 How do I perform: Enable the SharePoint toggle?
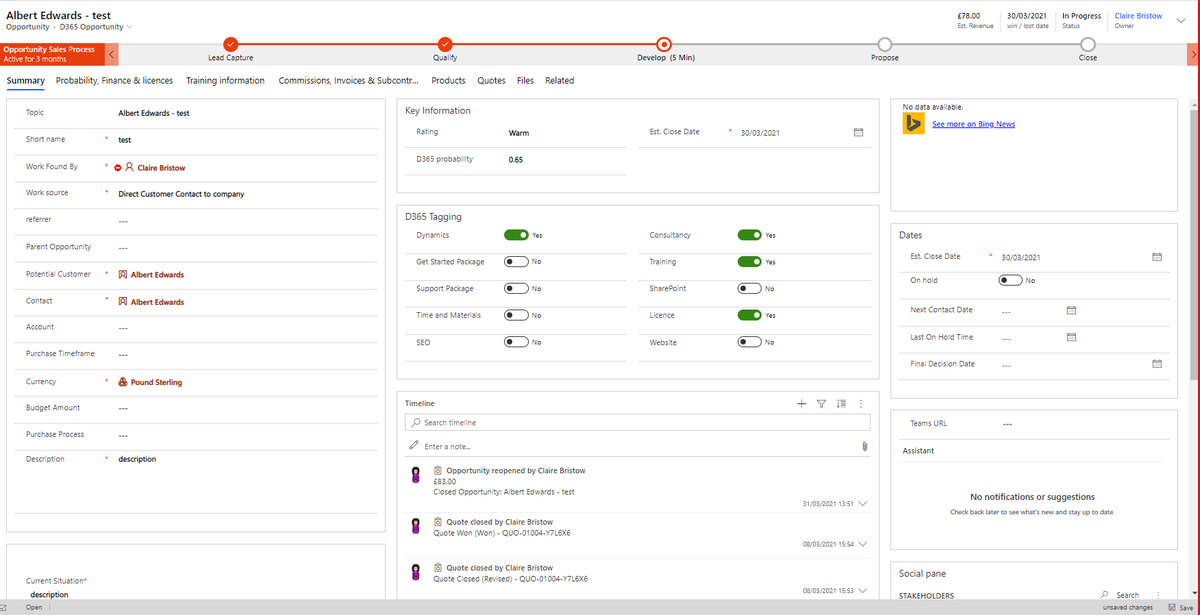pyautogui.click(x=750, y=289)
